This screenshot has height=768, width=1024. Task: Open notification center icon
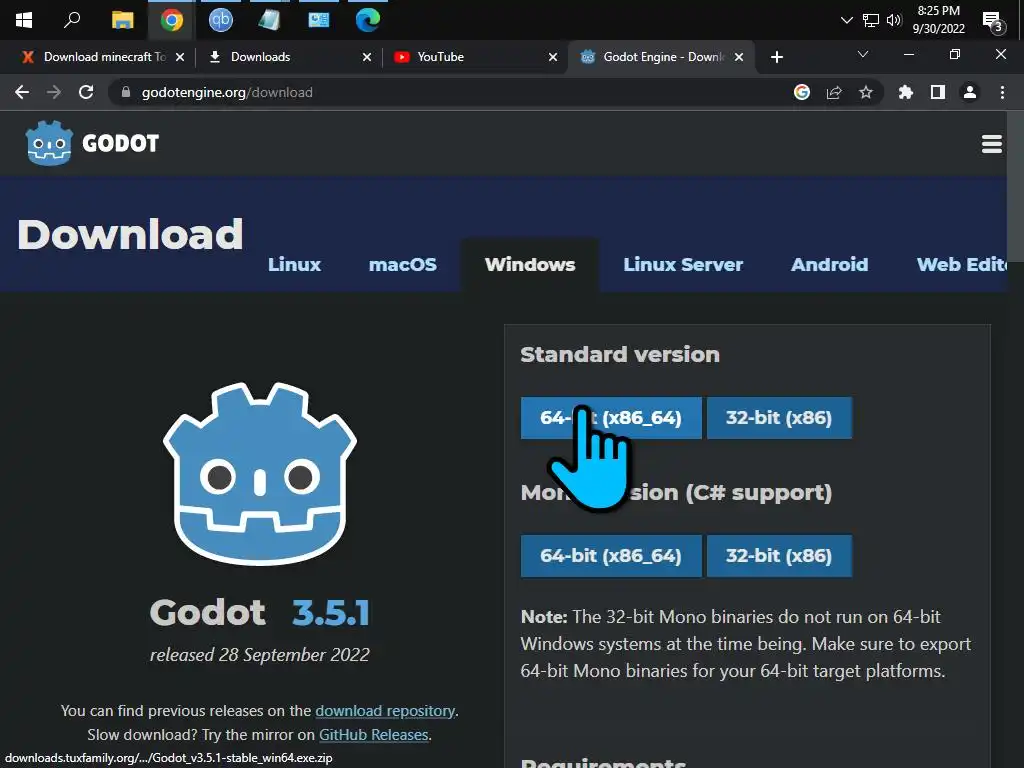(992, 22)
